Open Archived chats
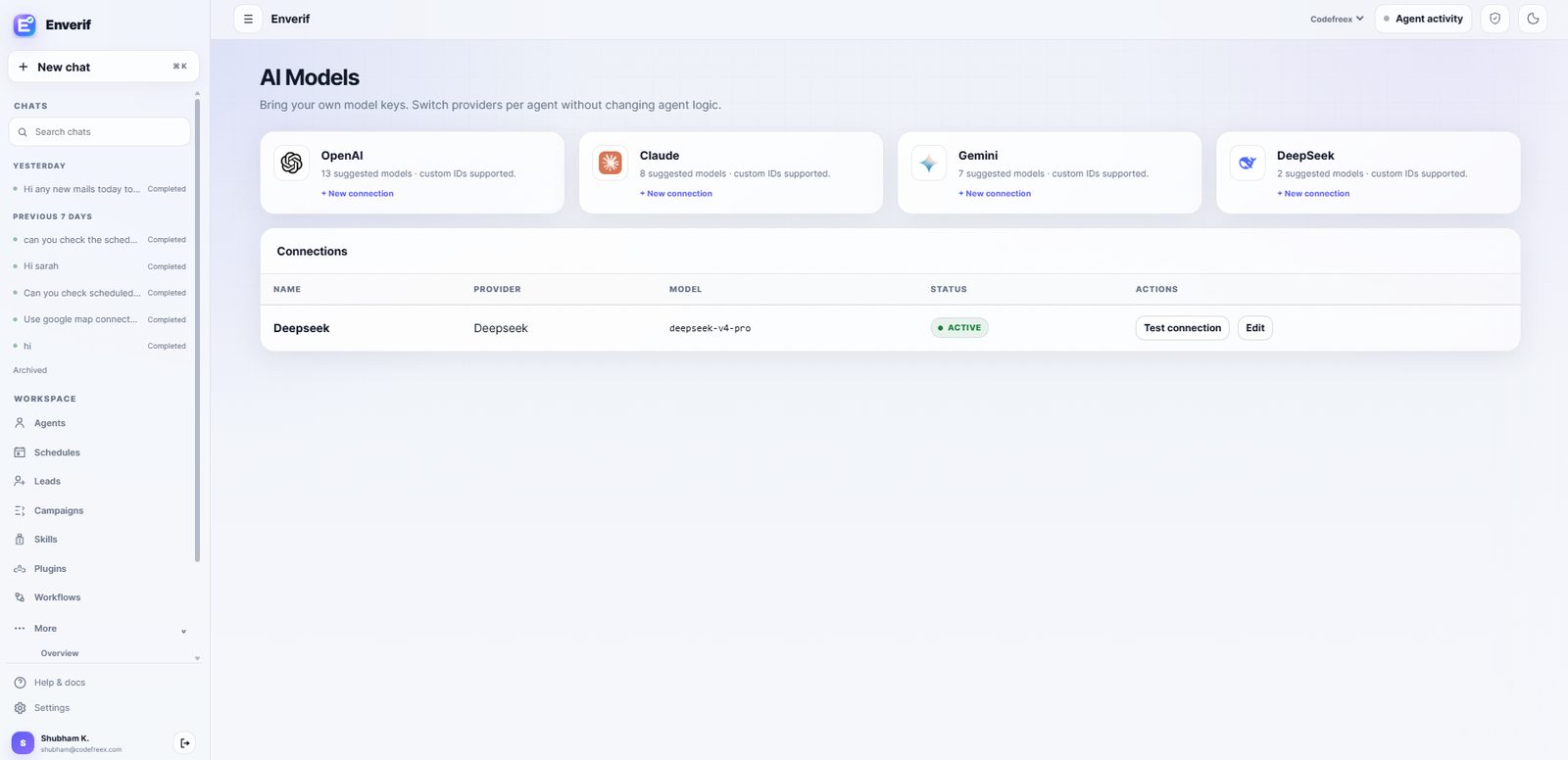 pyautogui.click(x=30, y=370)
